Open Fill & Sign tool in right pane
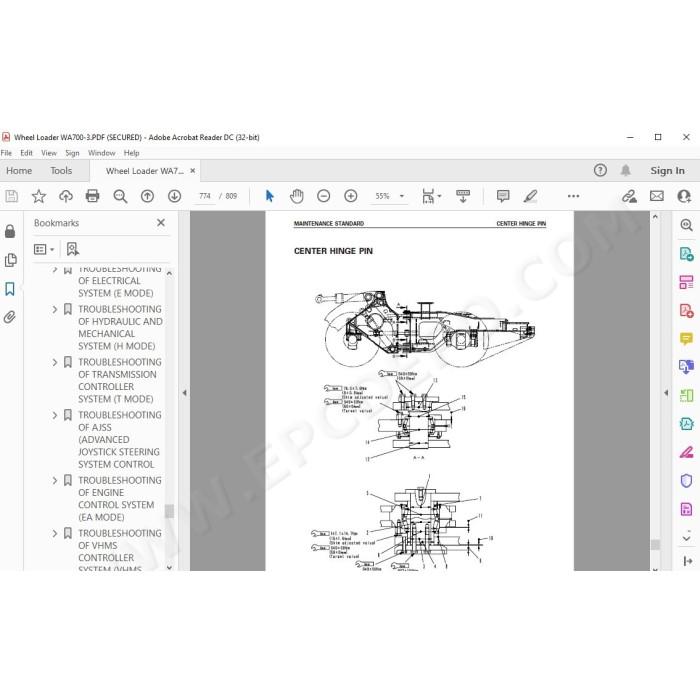 686,452
